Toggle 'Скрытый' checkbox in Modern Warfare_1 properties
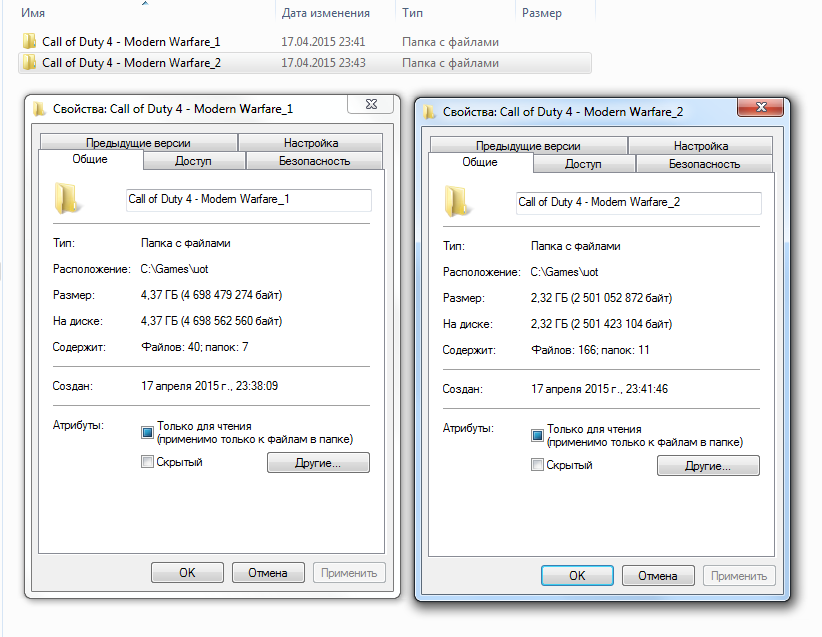Viewport: 822px width, 637px height. coord(147,462)
